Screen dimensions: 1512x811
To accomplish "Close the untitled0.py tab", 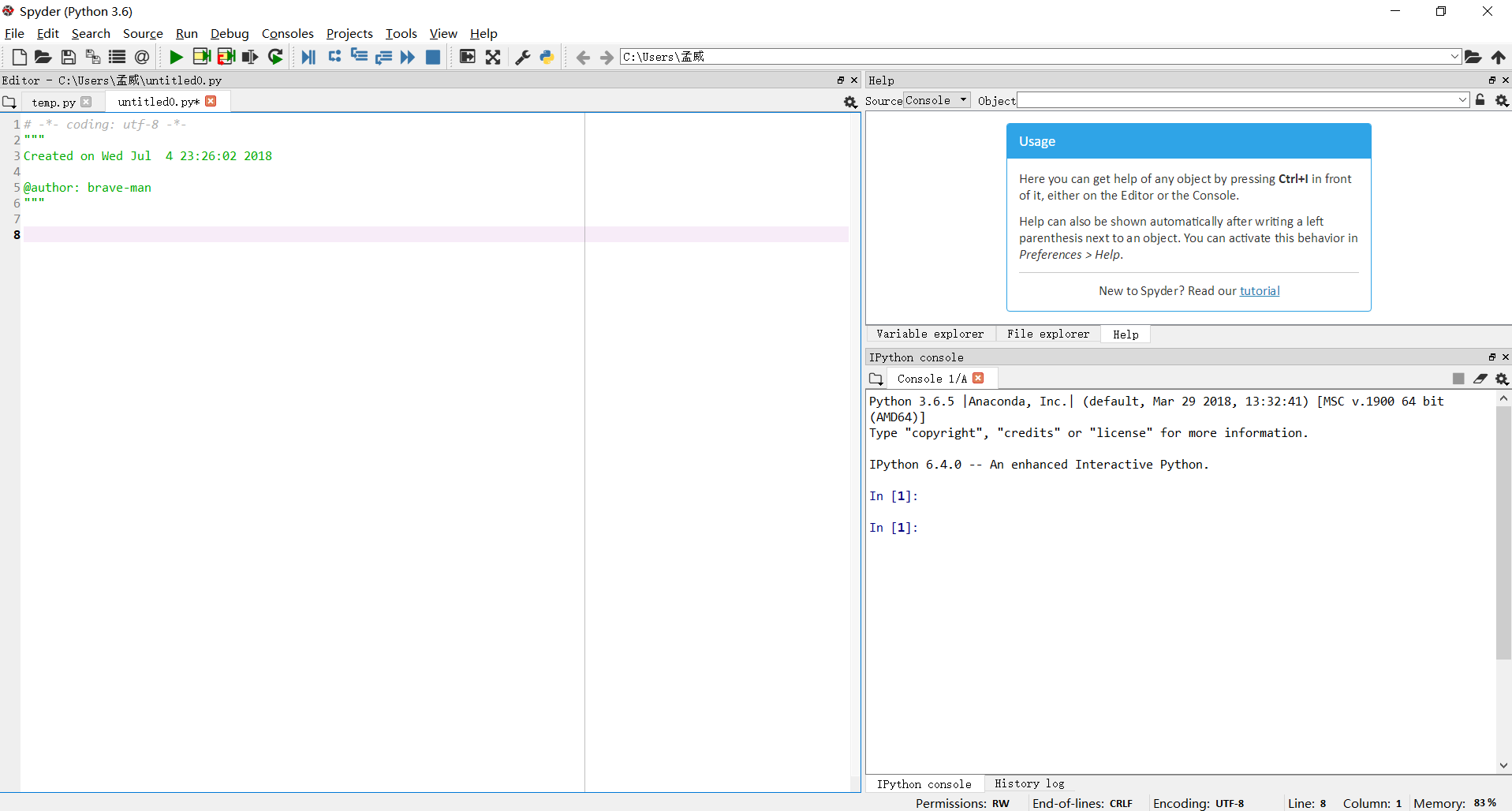I will (x=211, y=101).
